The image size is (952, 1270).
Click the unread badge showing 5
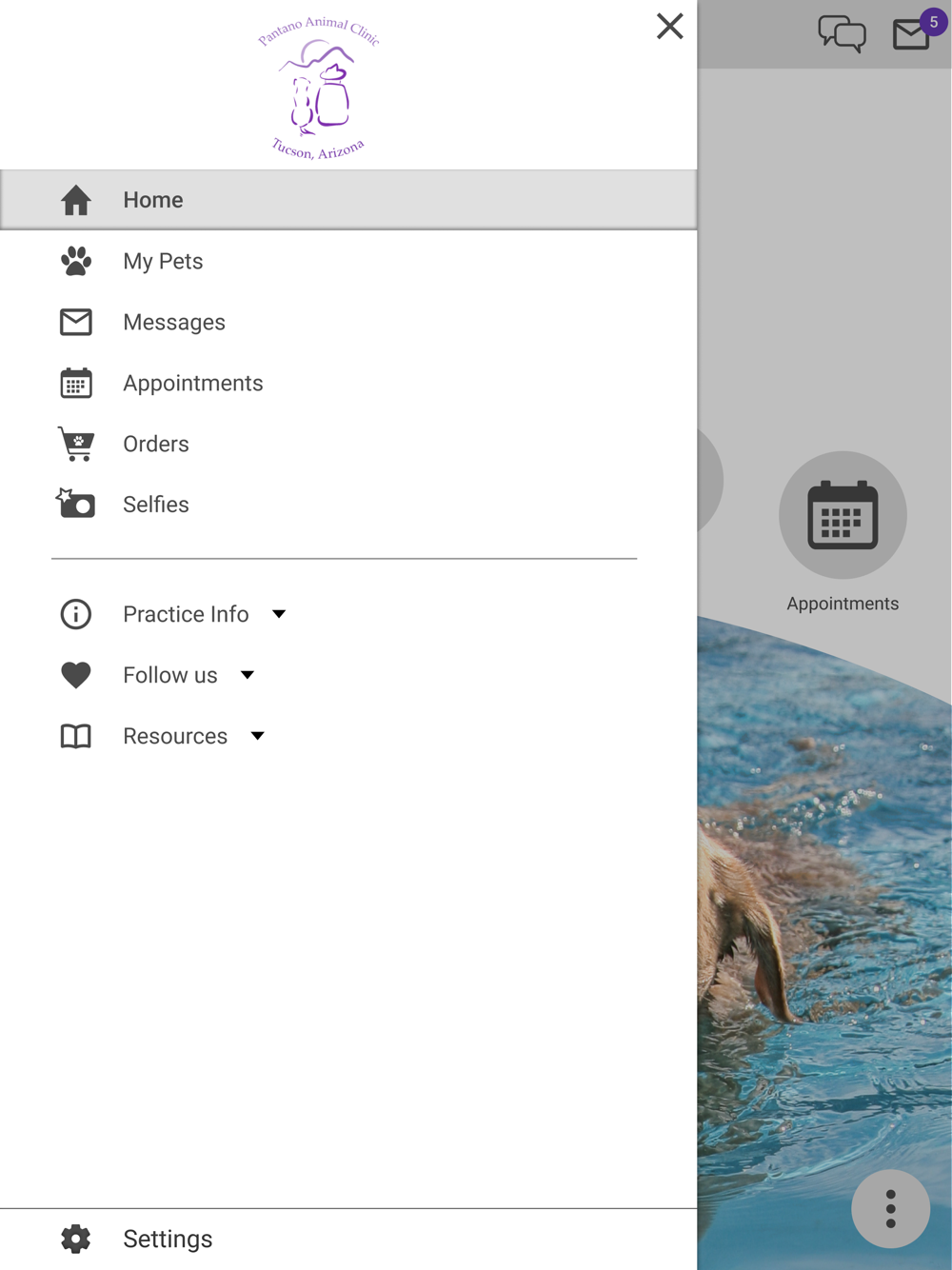click(934, 22)
